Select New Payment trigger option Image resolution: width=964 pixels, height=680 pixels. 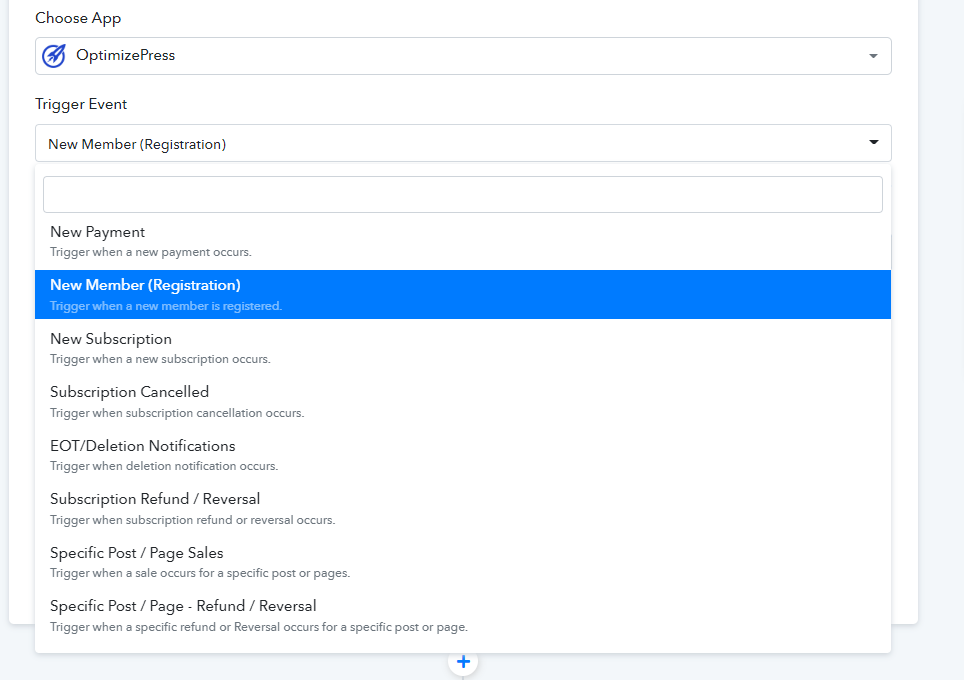click(x=462, y=242)
